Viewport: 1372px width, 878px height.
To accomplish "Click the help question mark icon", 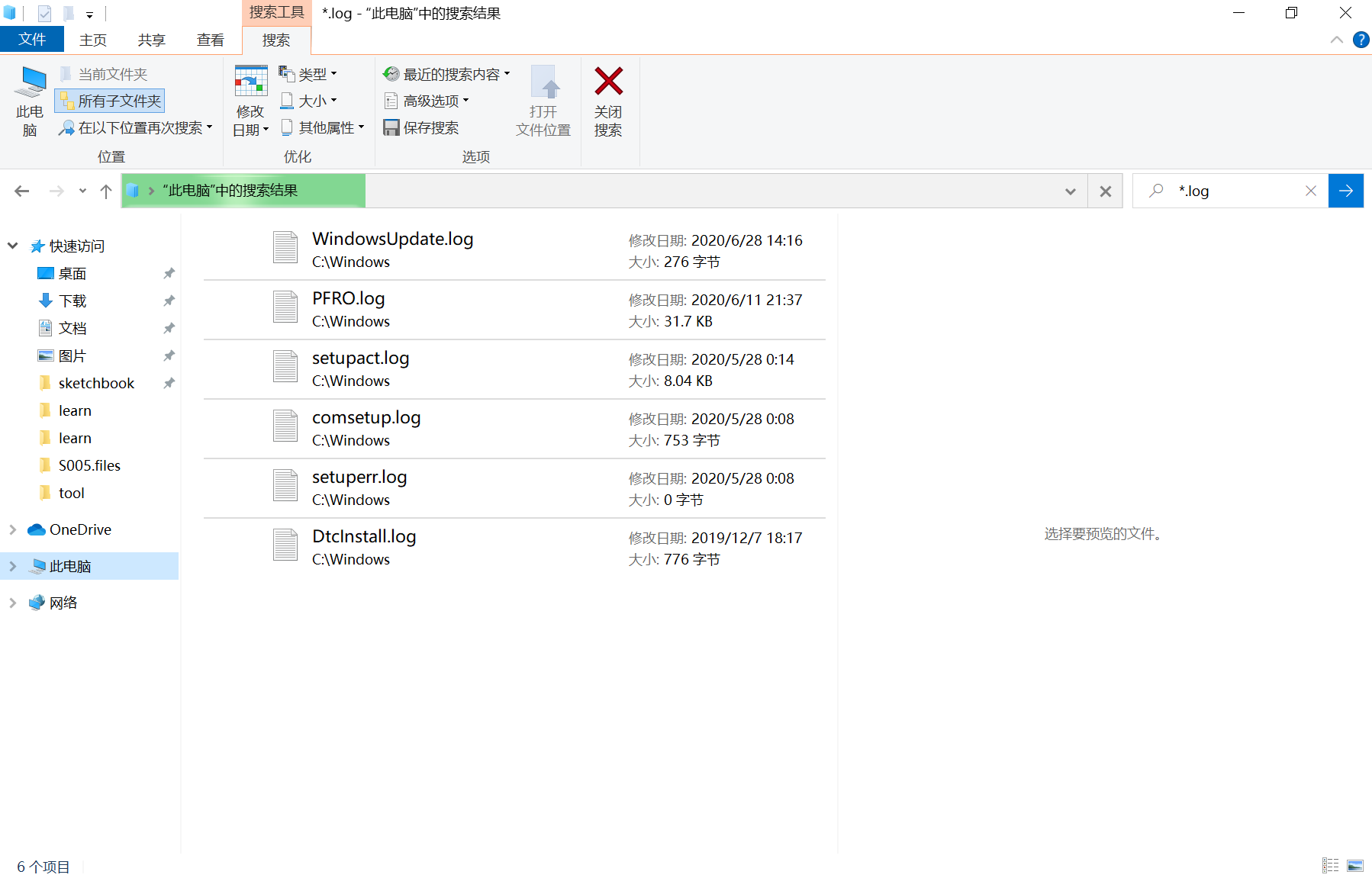I will [x=1361, y=40].
